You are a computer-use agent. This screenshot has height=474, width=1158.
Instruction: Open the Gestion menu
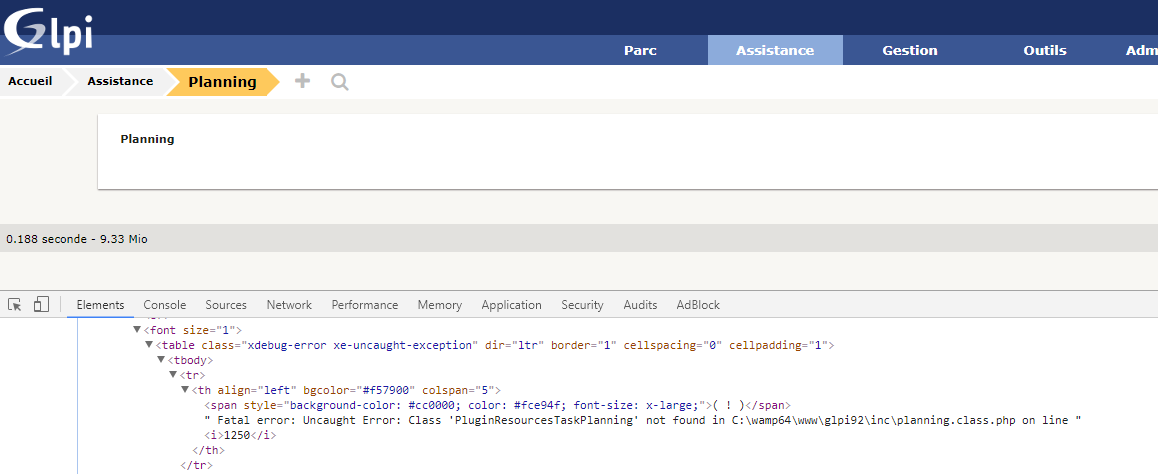910,50
